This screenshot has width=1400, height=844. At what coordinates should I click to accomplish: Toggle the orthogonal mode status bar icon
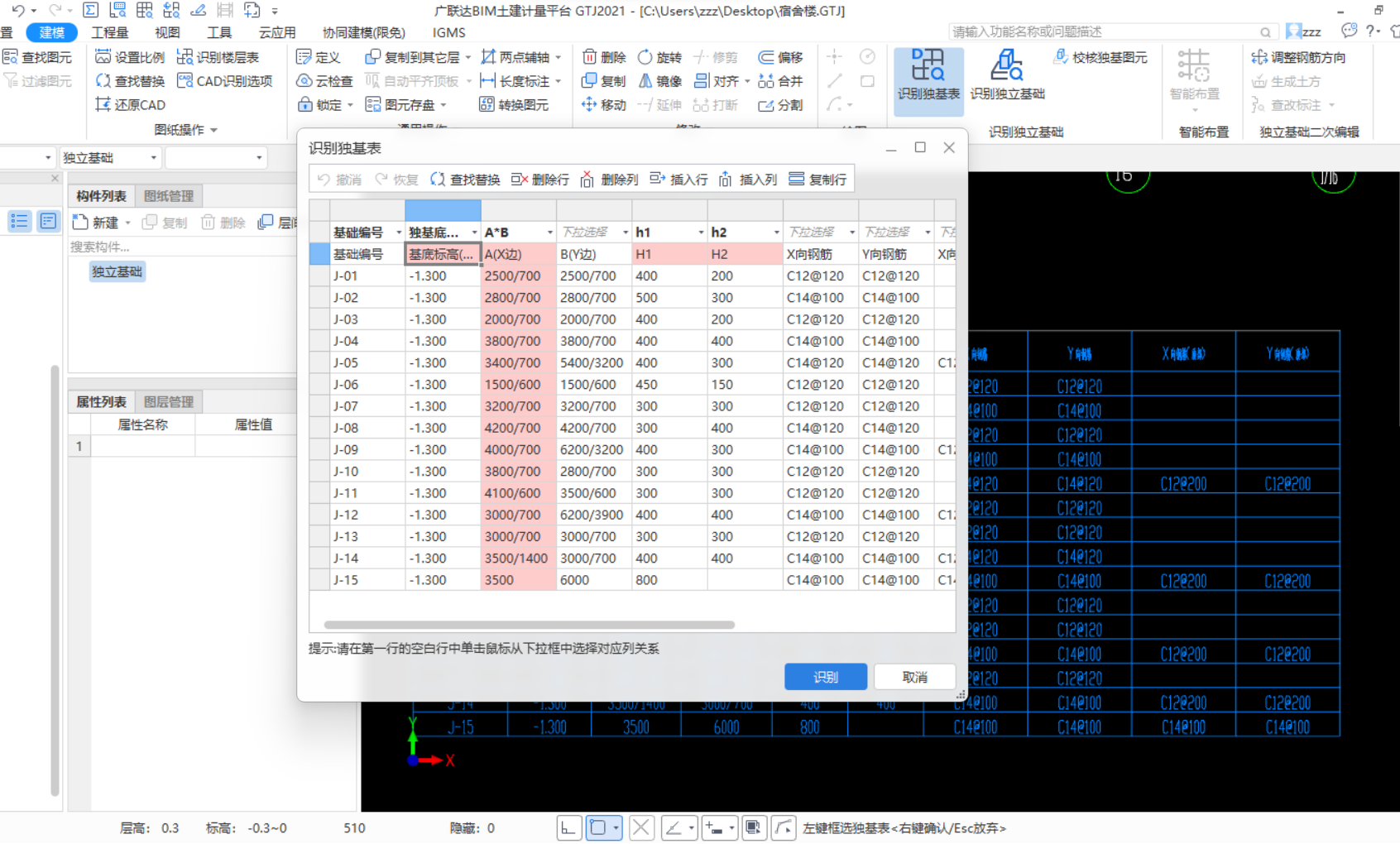pyautogui.click(x=568, y=827)
